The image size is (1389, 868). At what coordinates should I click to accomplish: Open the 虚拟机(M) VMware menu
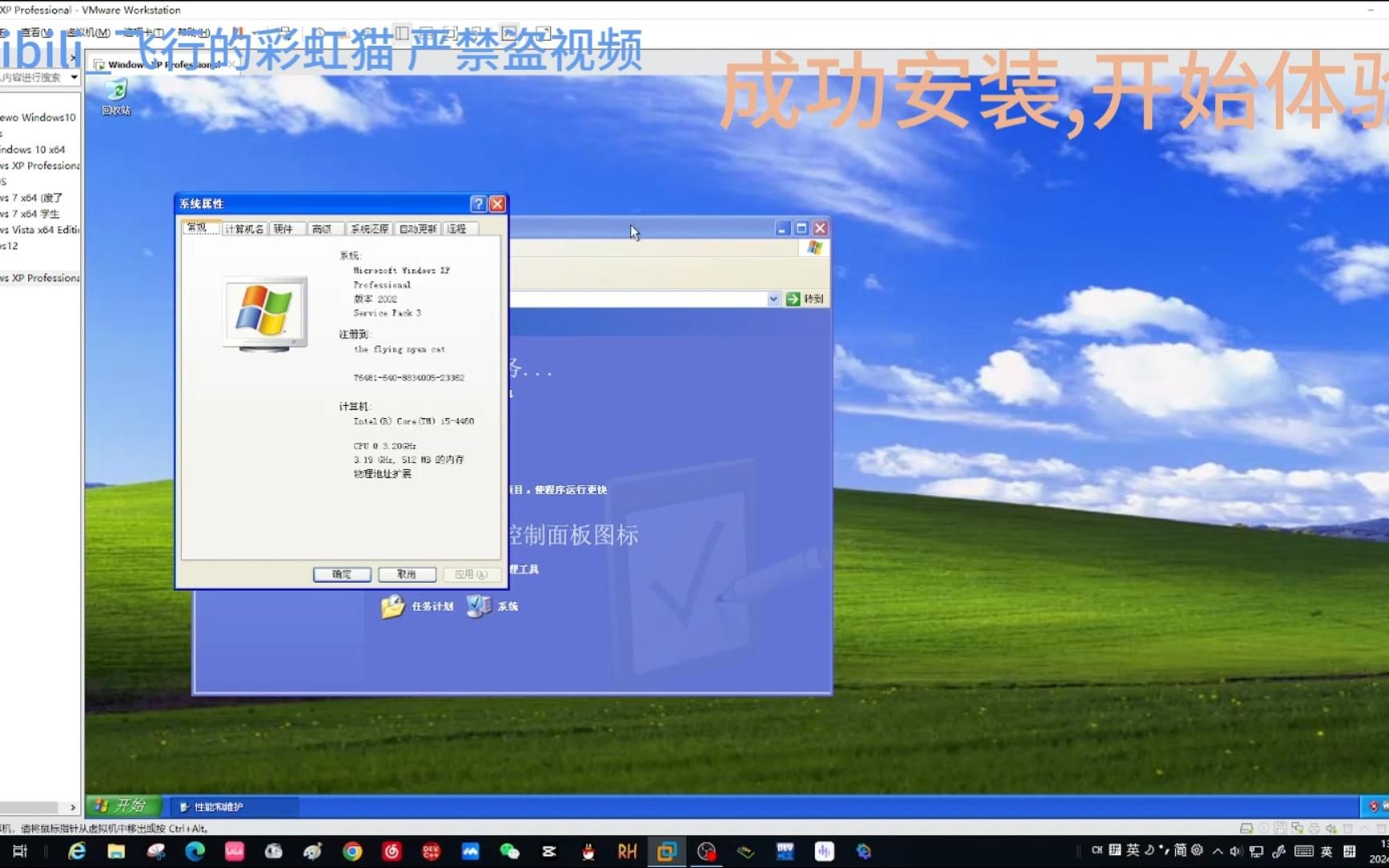[x=89, y=32]
